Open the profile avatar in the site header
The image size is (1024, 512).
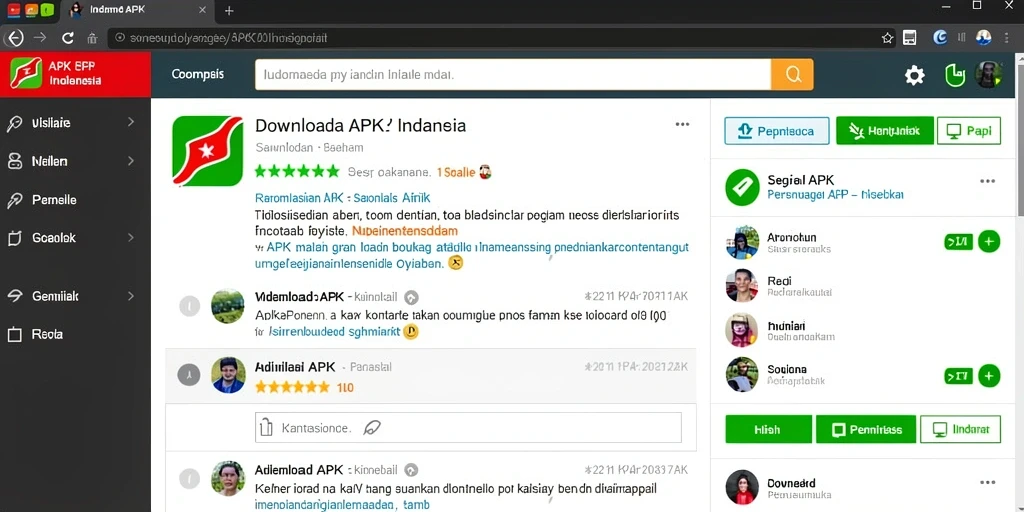[989, 75]
